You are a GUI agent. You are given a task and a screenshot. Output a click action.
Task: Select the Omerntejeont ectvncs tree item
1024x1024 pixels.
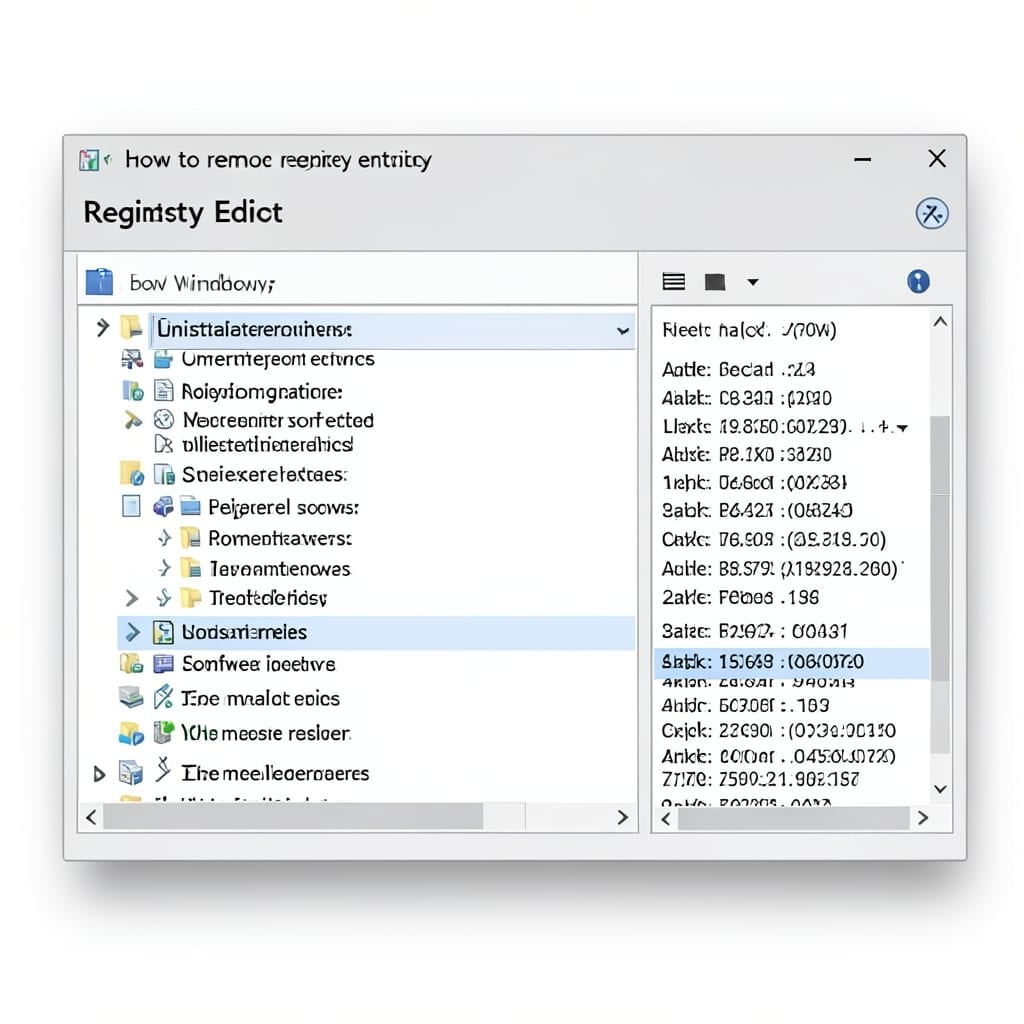click(x=278, y=359)
